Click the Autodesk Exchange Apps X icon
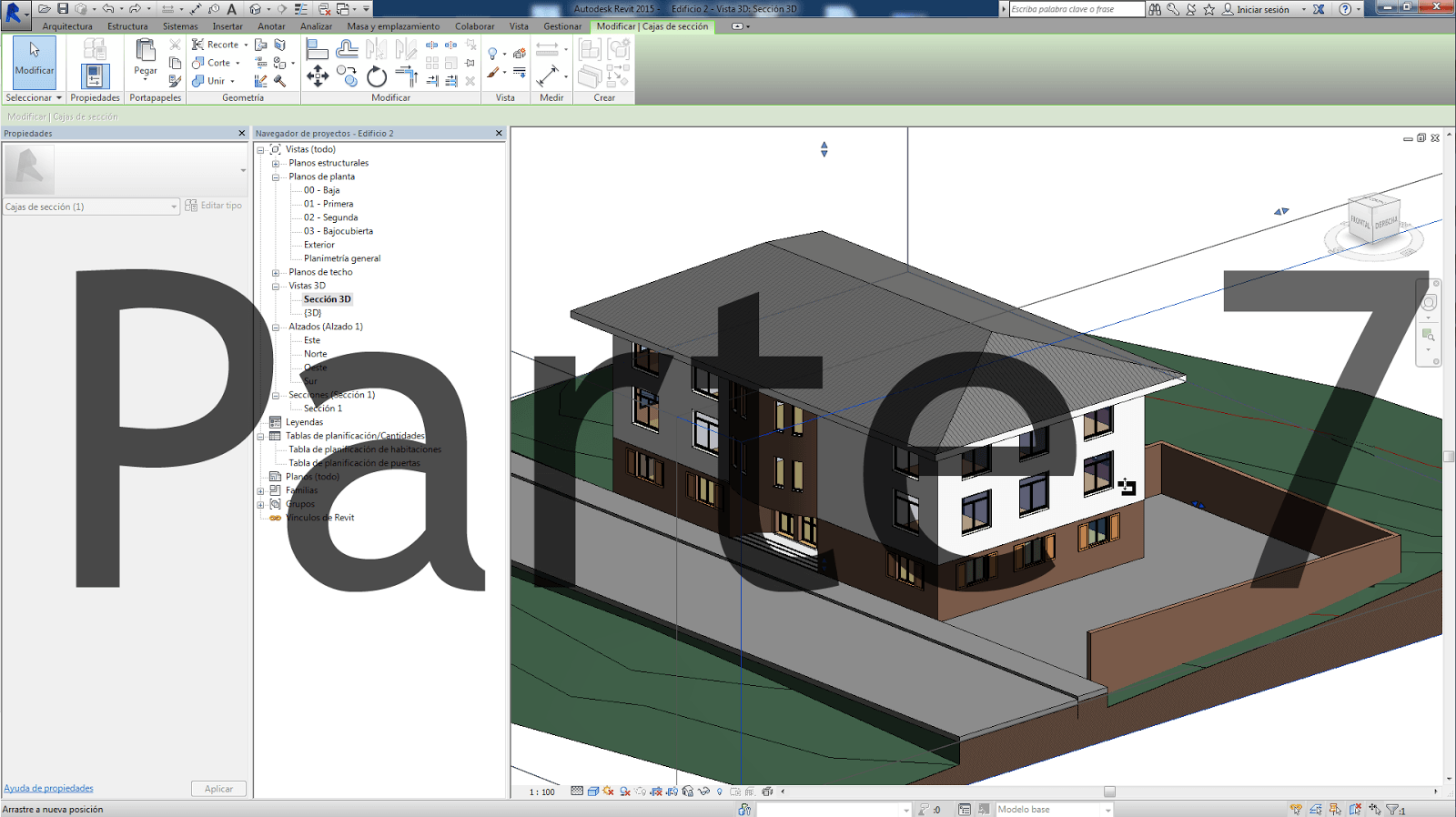 click(x=1319, y=9)
